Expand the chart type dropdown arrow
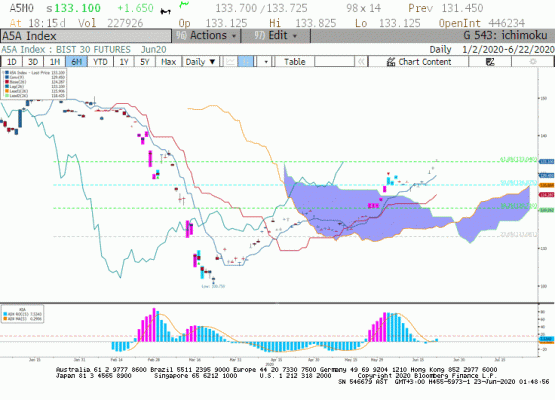The height and width of the screenshot is (400, 555). 265,62
